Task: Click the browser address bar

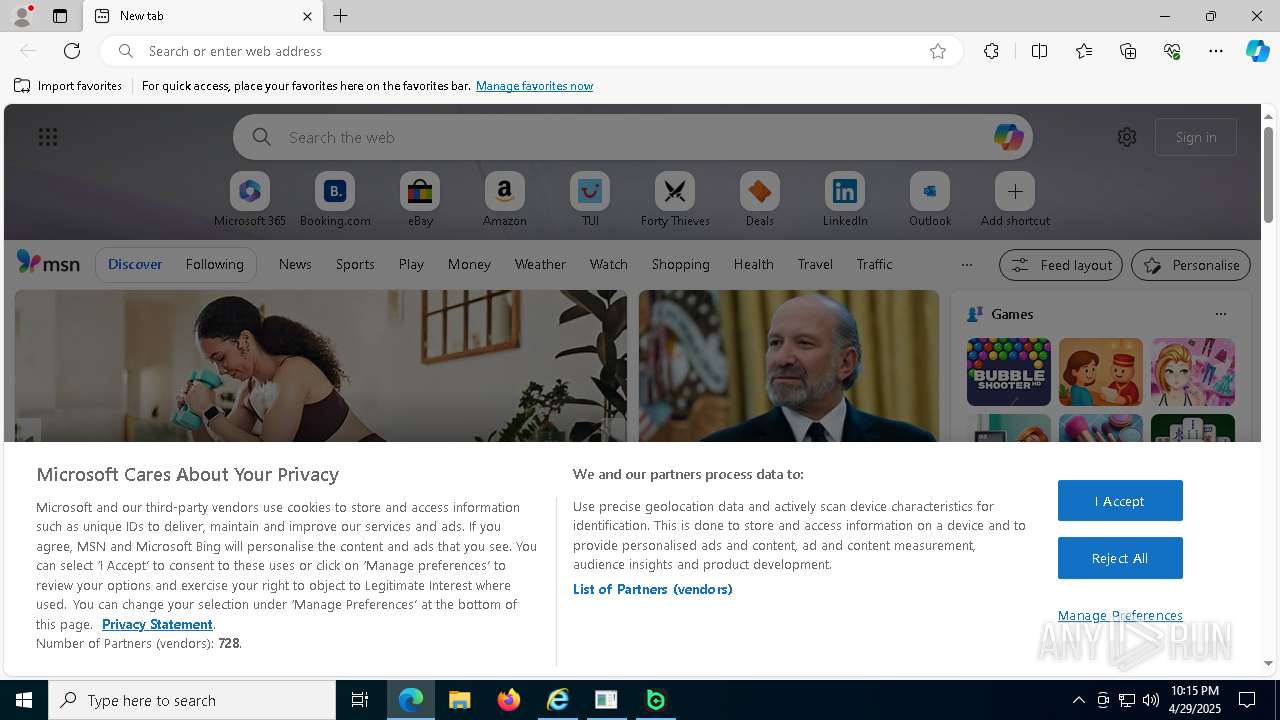Action: (x=530, y=51)
